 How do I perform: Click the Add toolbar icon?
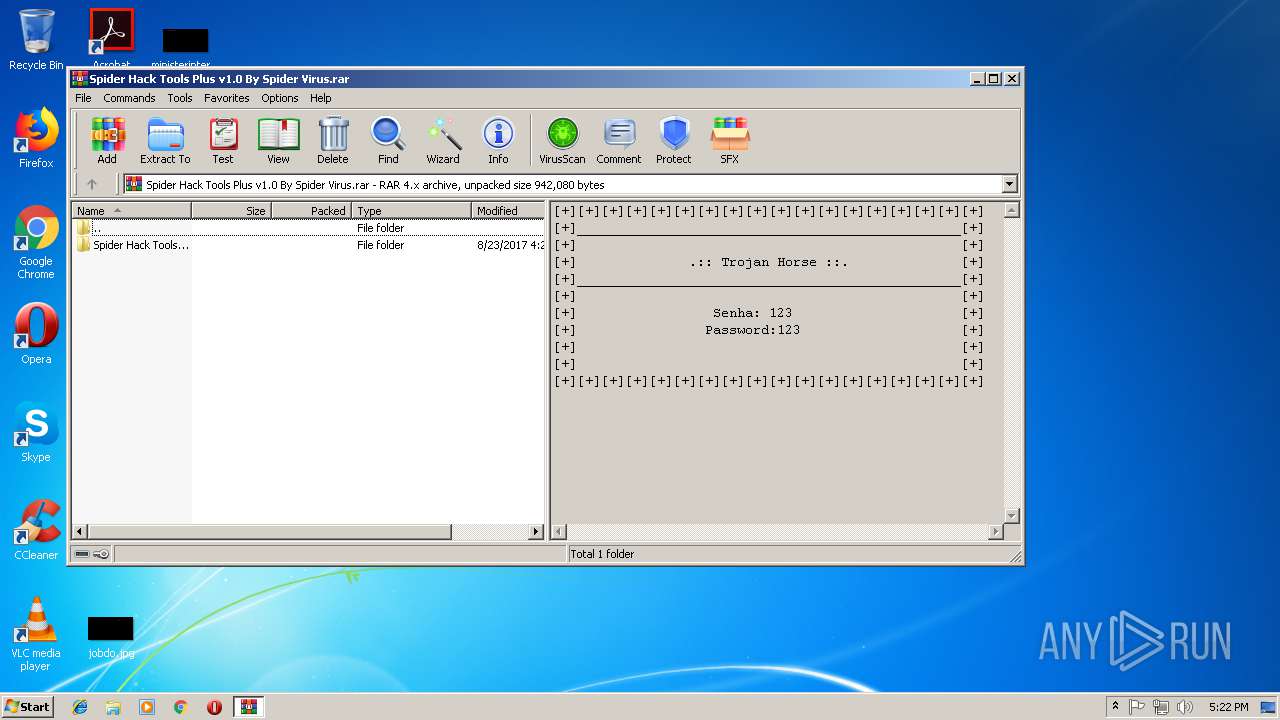pyautogui.click(x=107, y=141)
